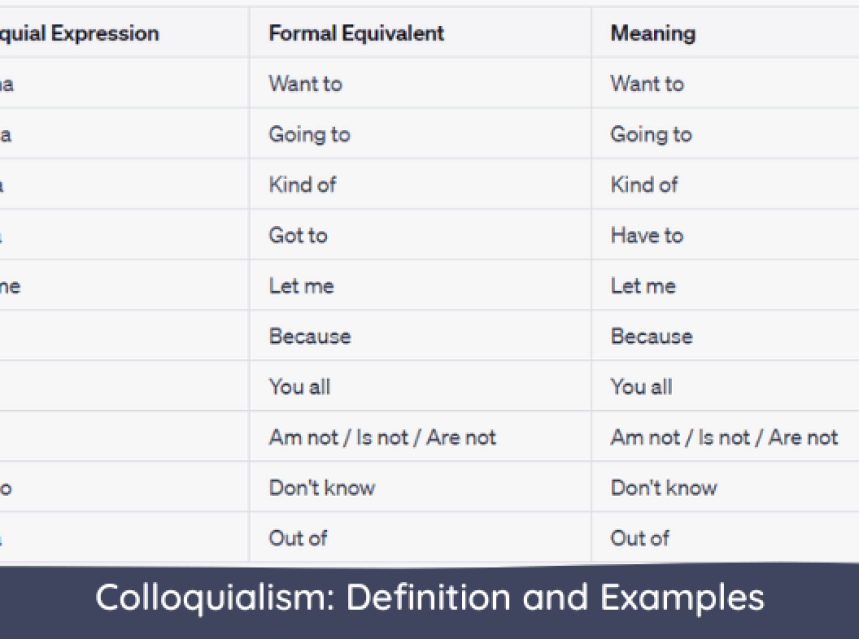This screenshot has height=639, width=859.
Task: Open the "Colloquialism: Definition and Examples" caption
Action: click(x=430, y=598)
